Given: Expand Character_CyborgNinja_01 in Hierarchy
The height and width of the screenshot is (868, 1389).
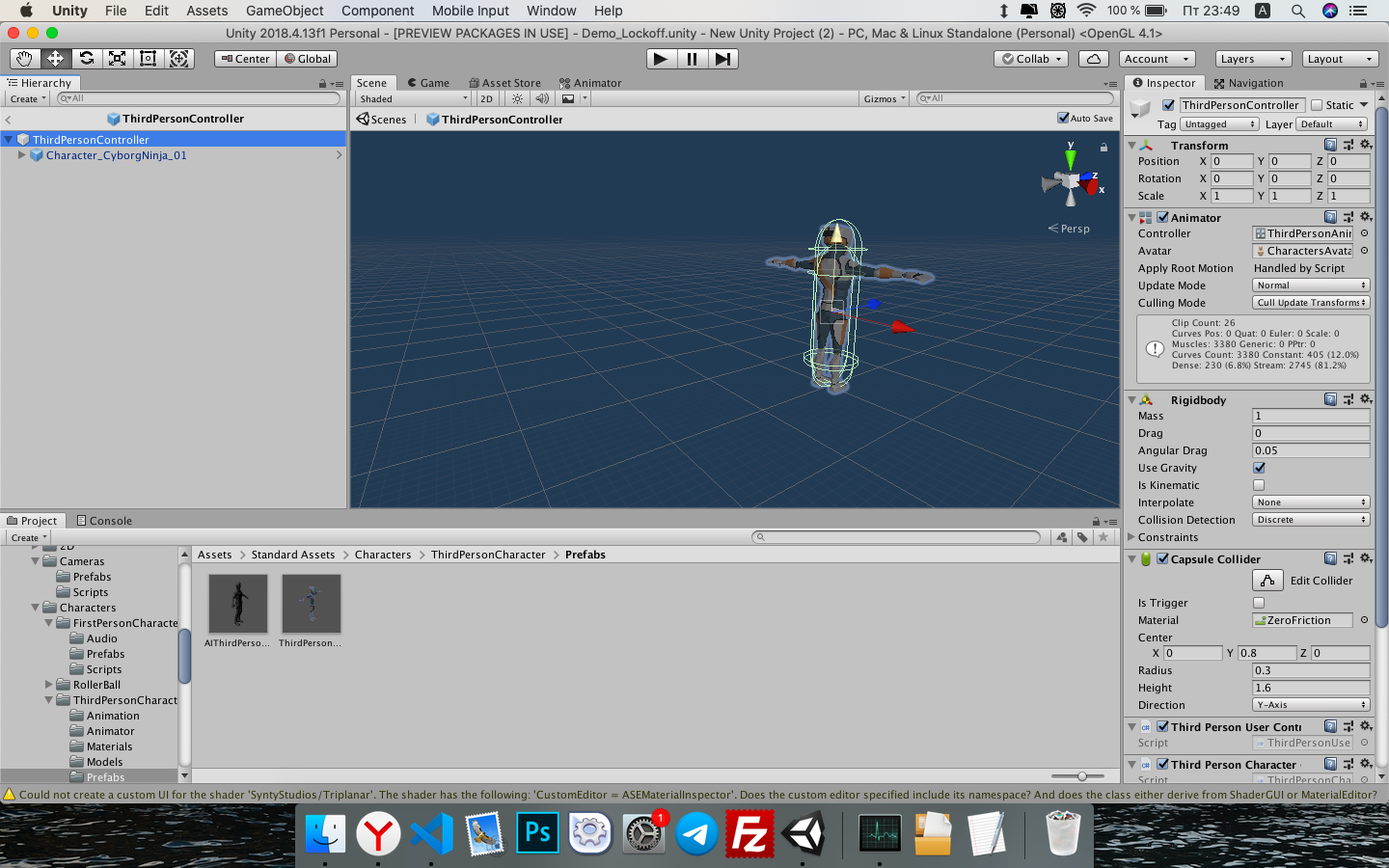Looking at the screenshot, I should (22, 154).
